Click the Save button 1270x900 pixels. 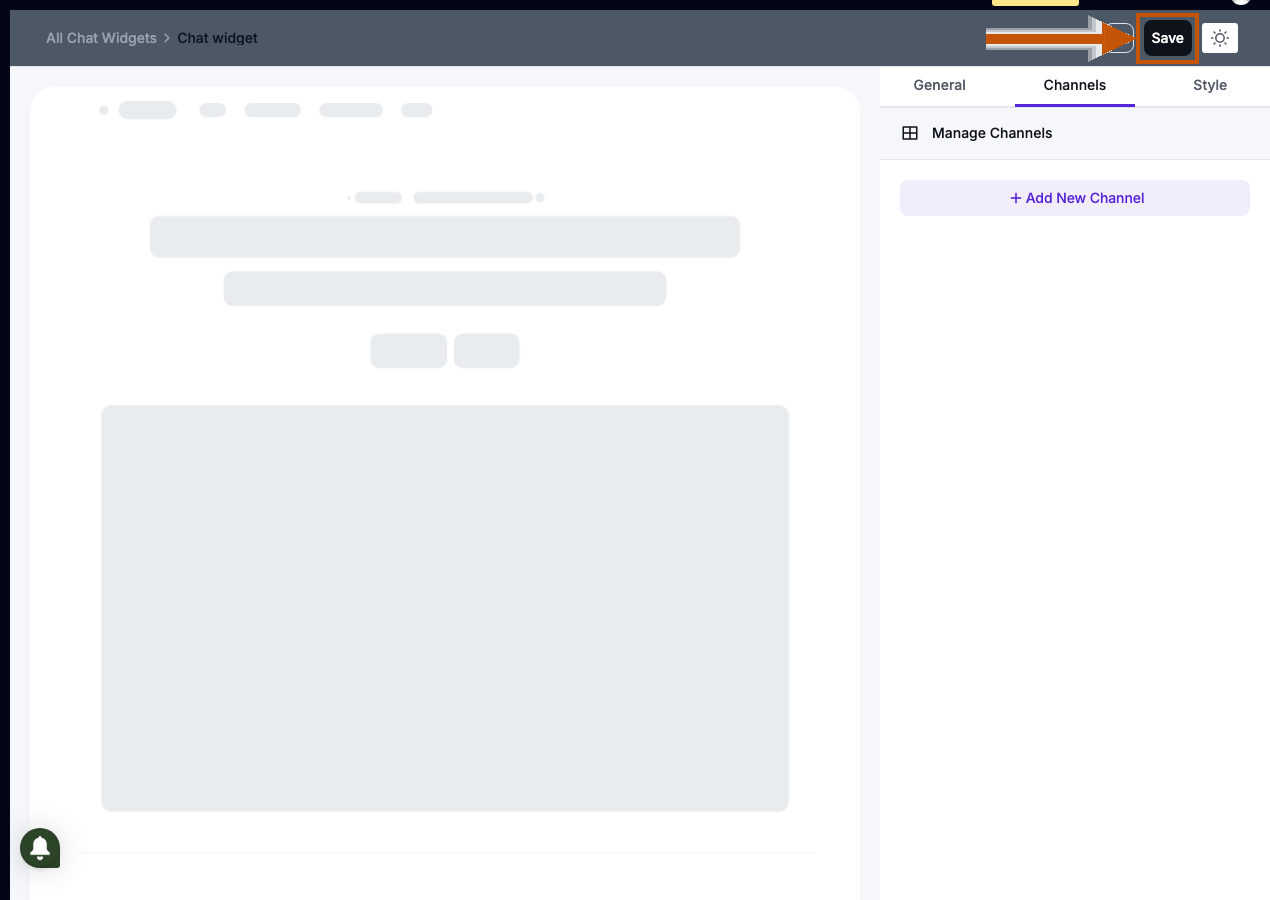1167,38
